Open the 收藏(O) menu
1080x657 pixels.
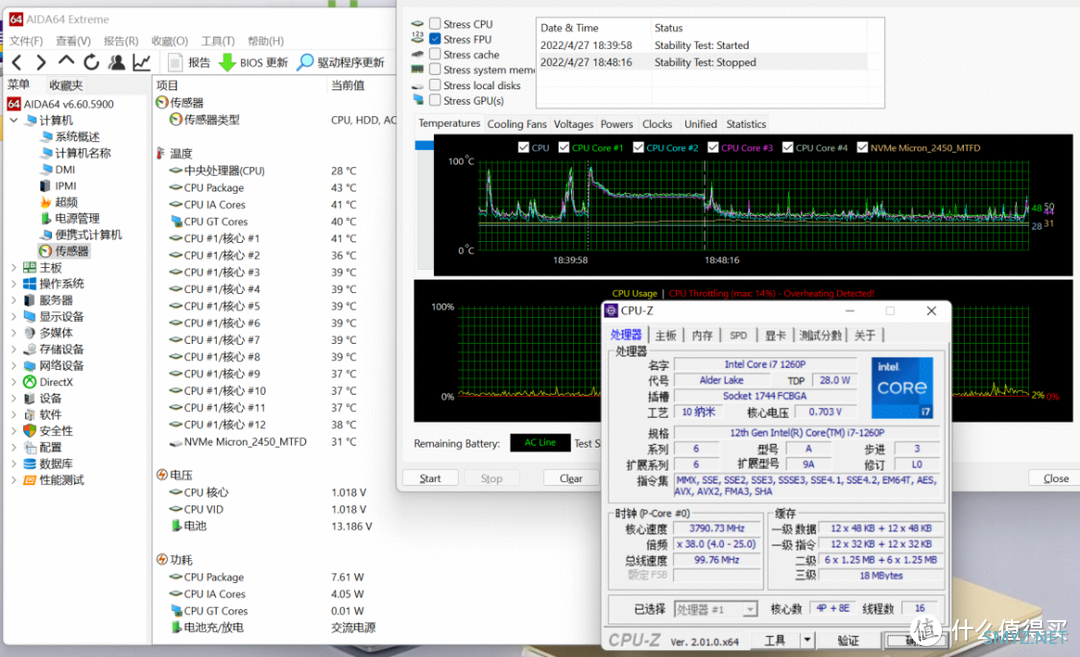[169, 41]
